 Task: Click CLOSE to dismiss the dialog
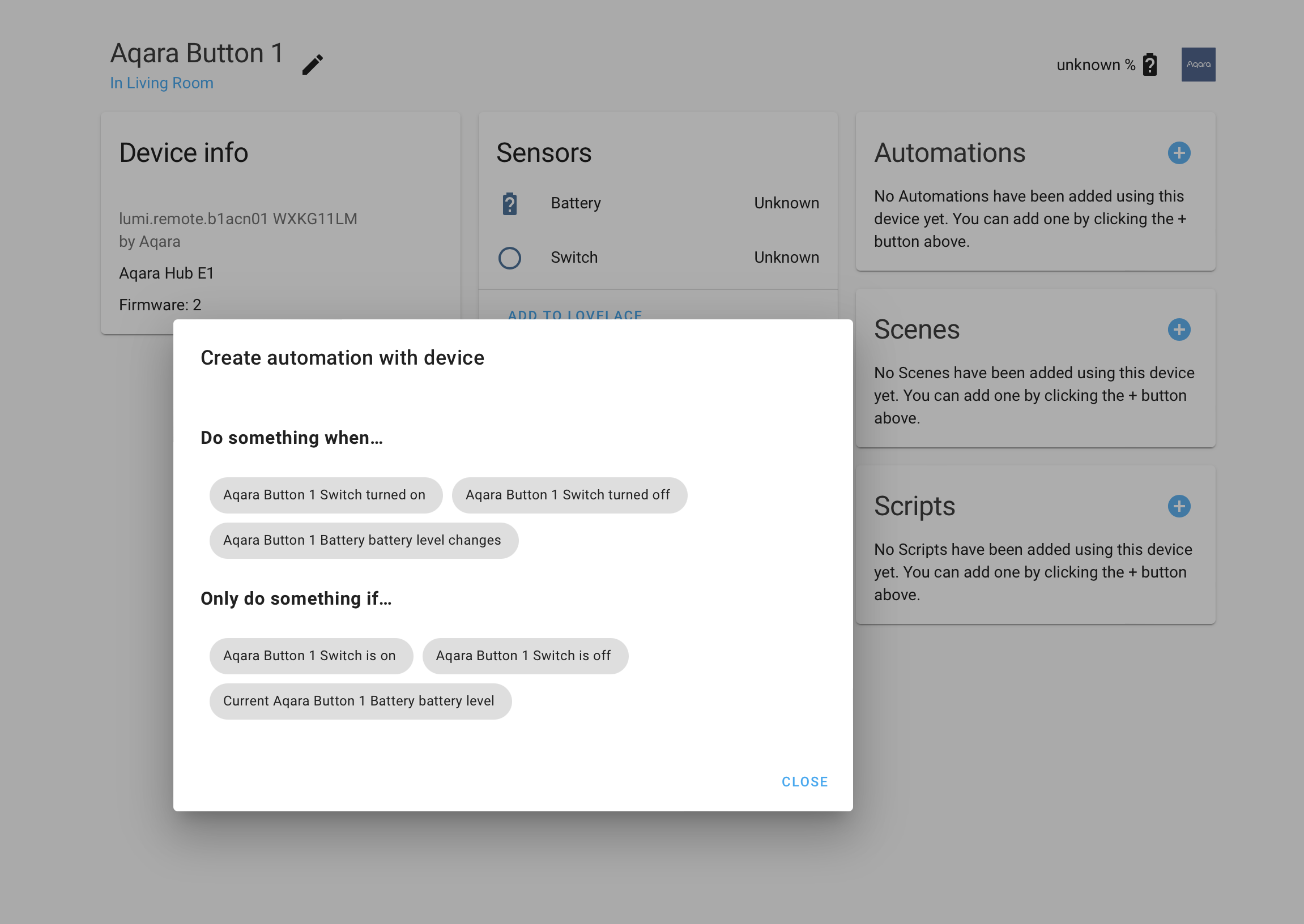[x=804, y=781]
